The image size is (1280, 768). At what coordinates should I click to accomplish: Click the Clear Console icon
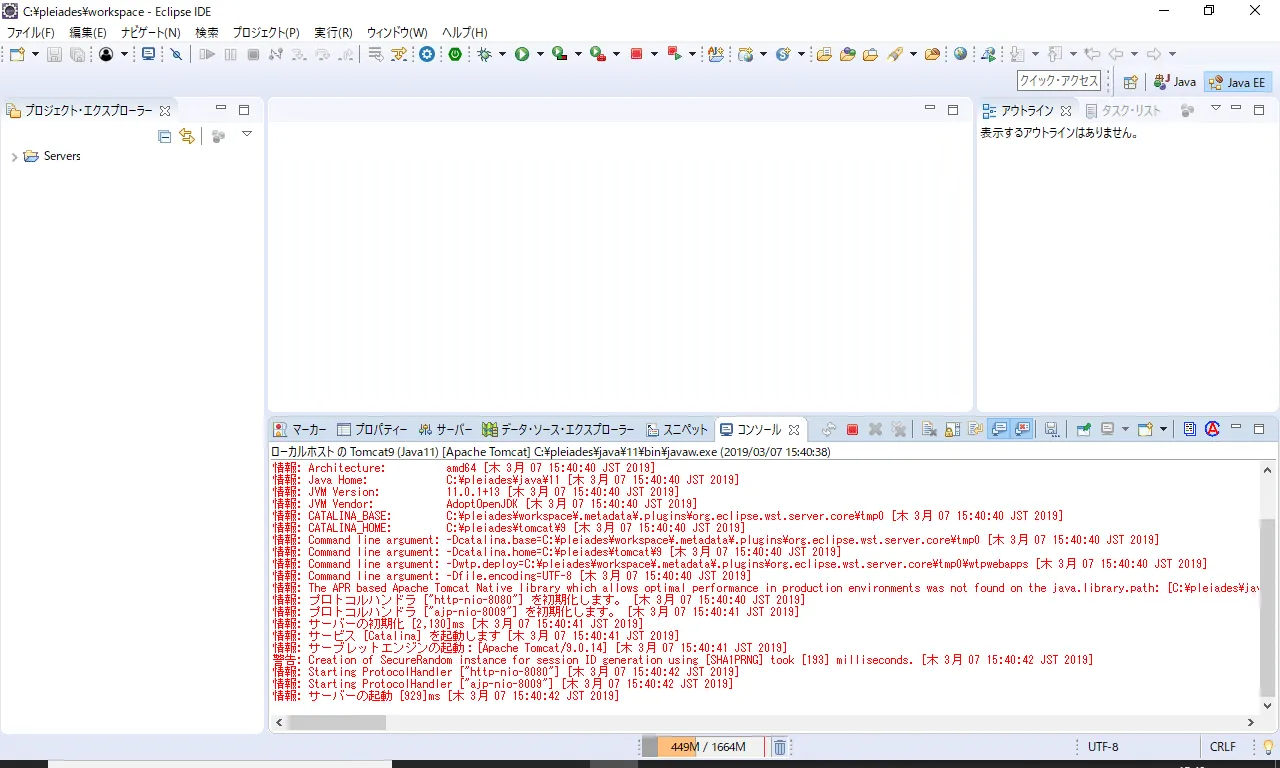tap(929, 430)
